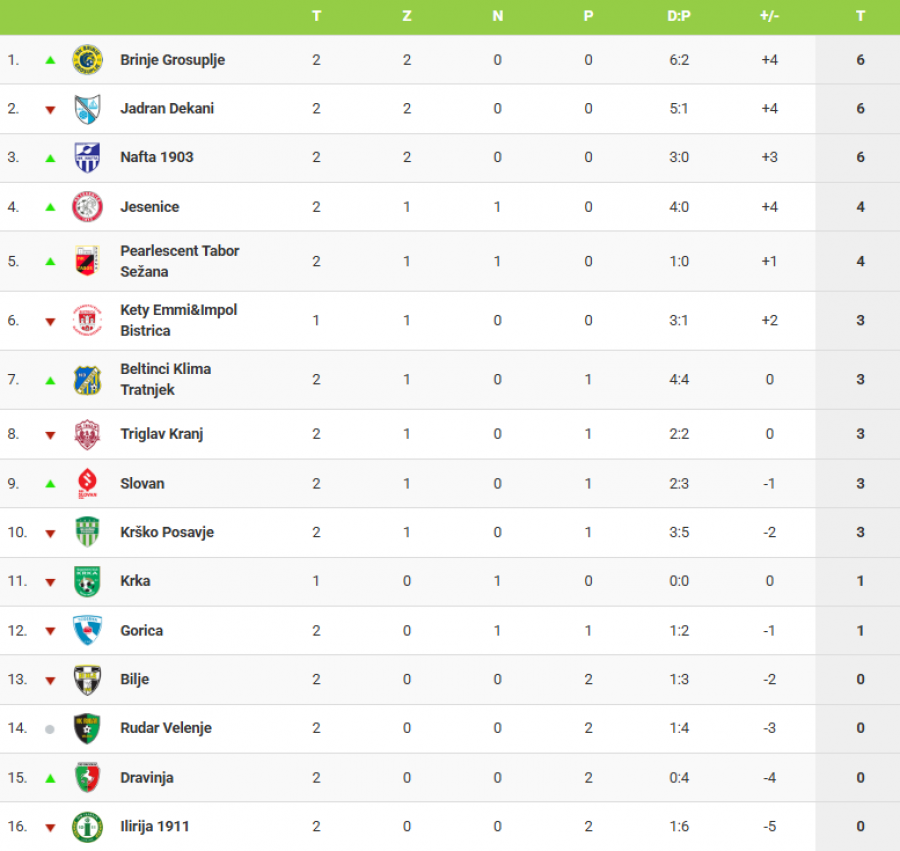This screenshot has width=900, height=851.
Task: Click the green up arrow beside Brinje Grosuplje
Action: point(50,60)
